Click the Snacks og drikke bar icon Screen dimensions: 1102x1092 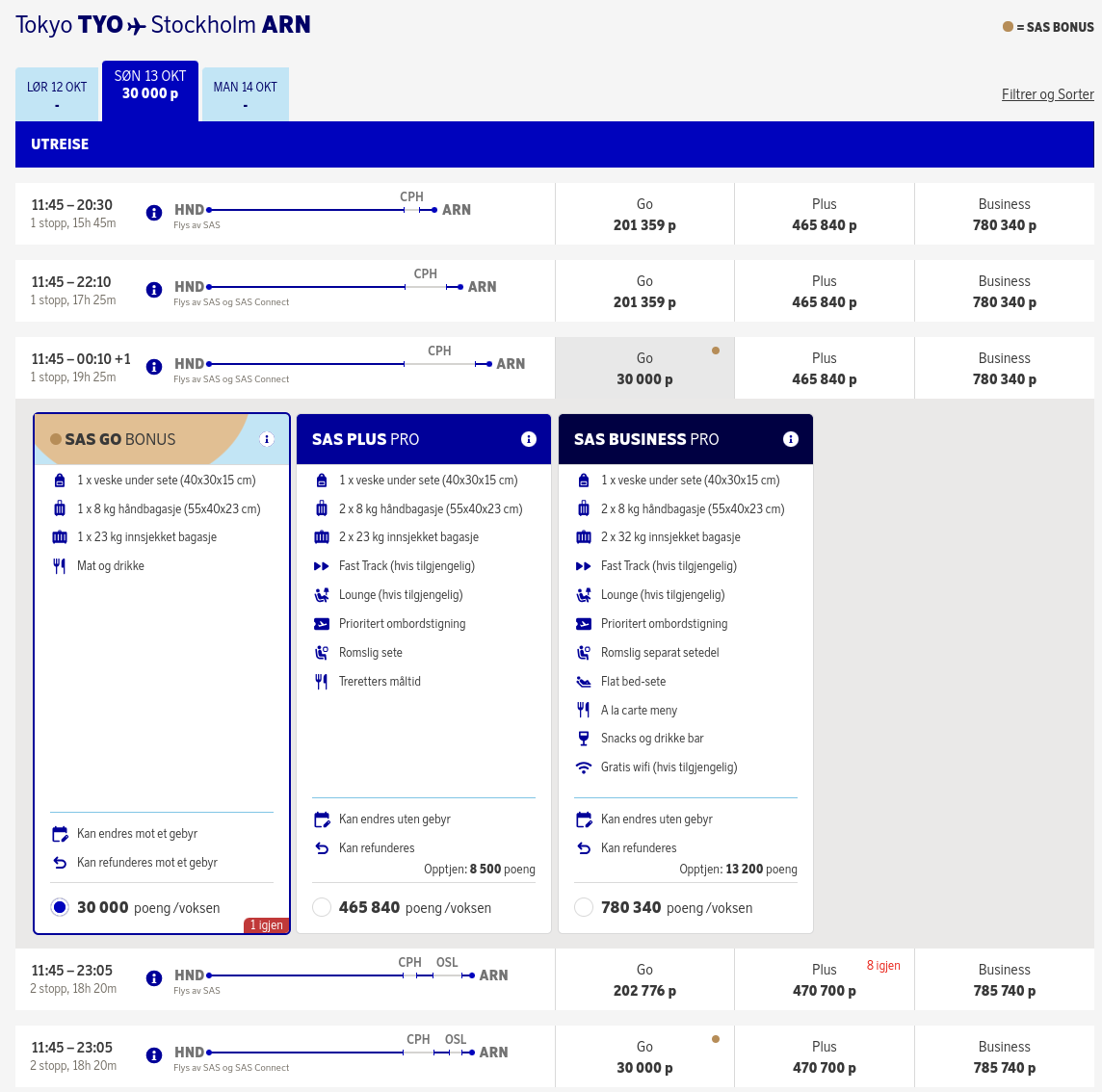click(x=584, y=739)
